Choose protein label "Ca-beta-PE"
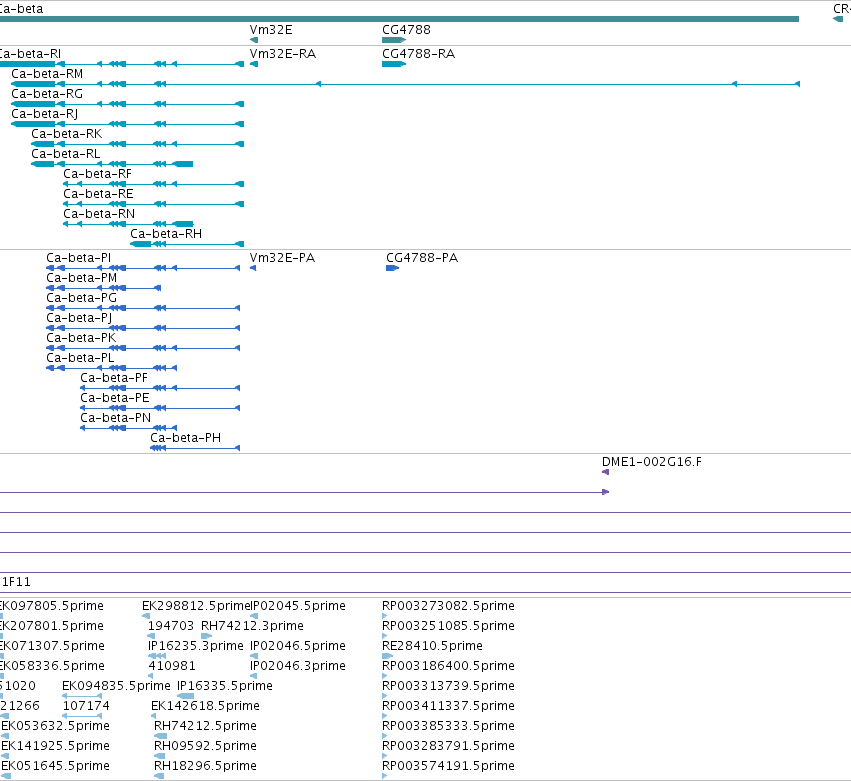The image size is (851, 781). tap(115, 398)
